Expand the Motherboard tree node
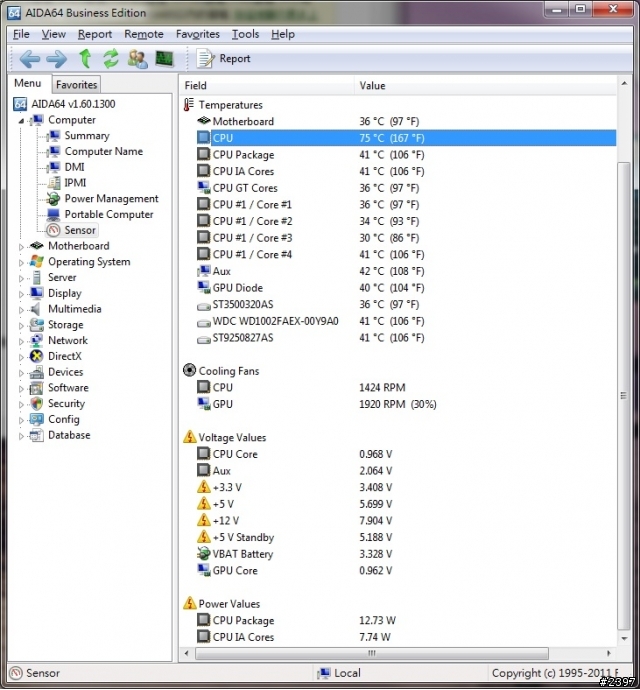 coord(21,247)
